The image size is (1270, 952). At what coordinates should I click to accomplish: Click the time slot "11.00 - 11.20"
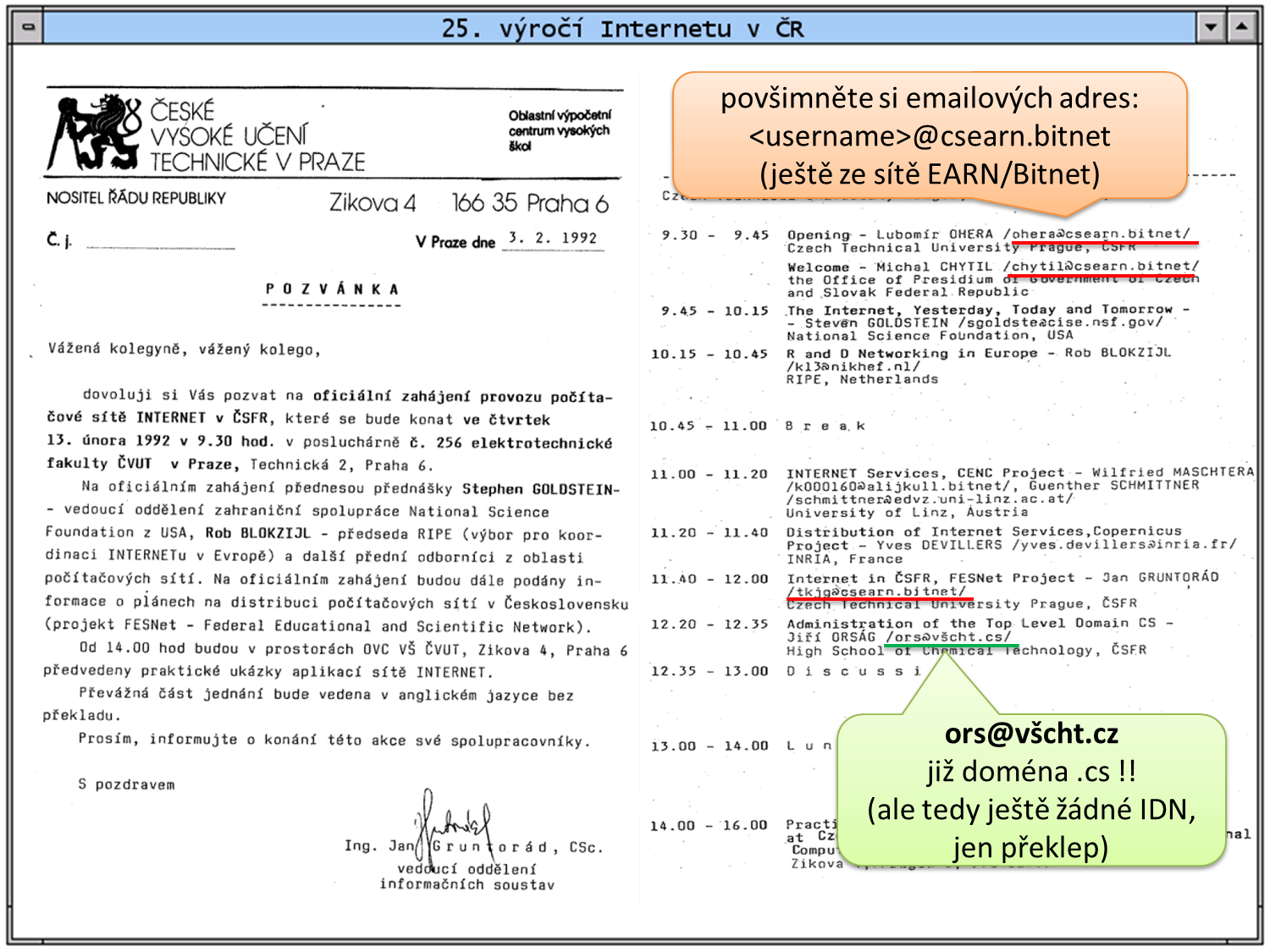pyautogui.click(x=710, y=474)
